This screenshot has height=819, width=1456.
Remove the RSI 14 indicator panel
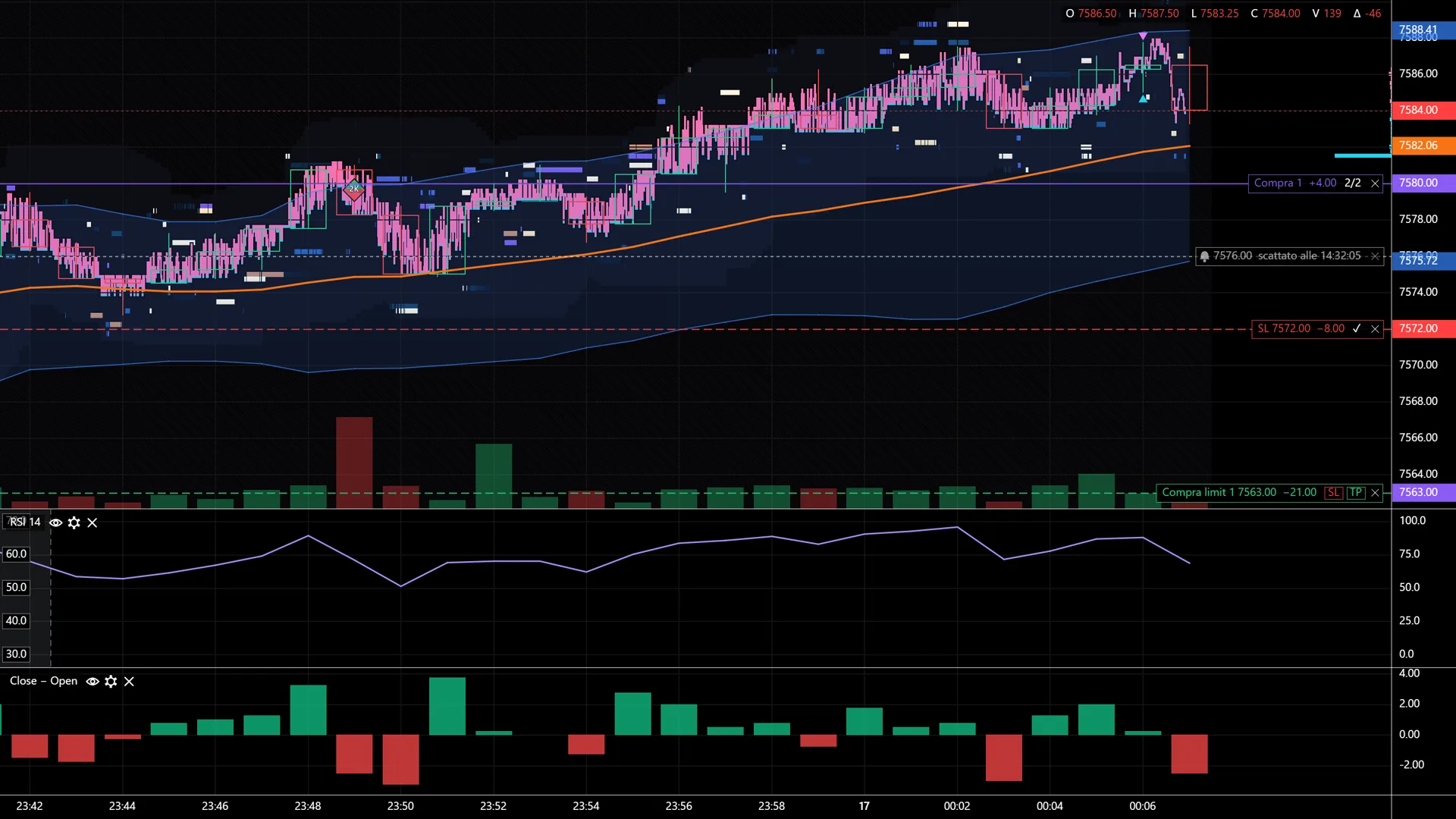tap(93, 522)
